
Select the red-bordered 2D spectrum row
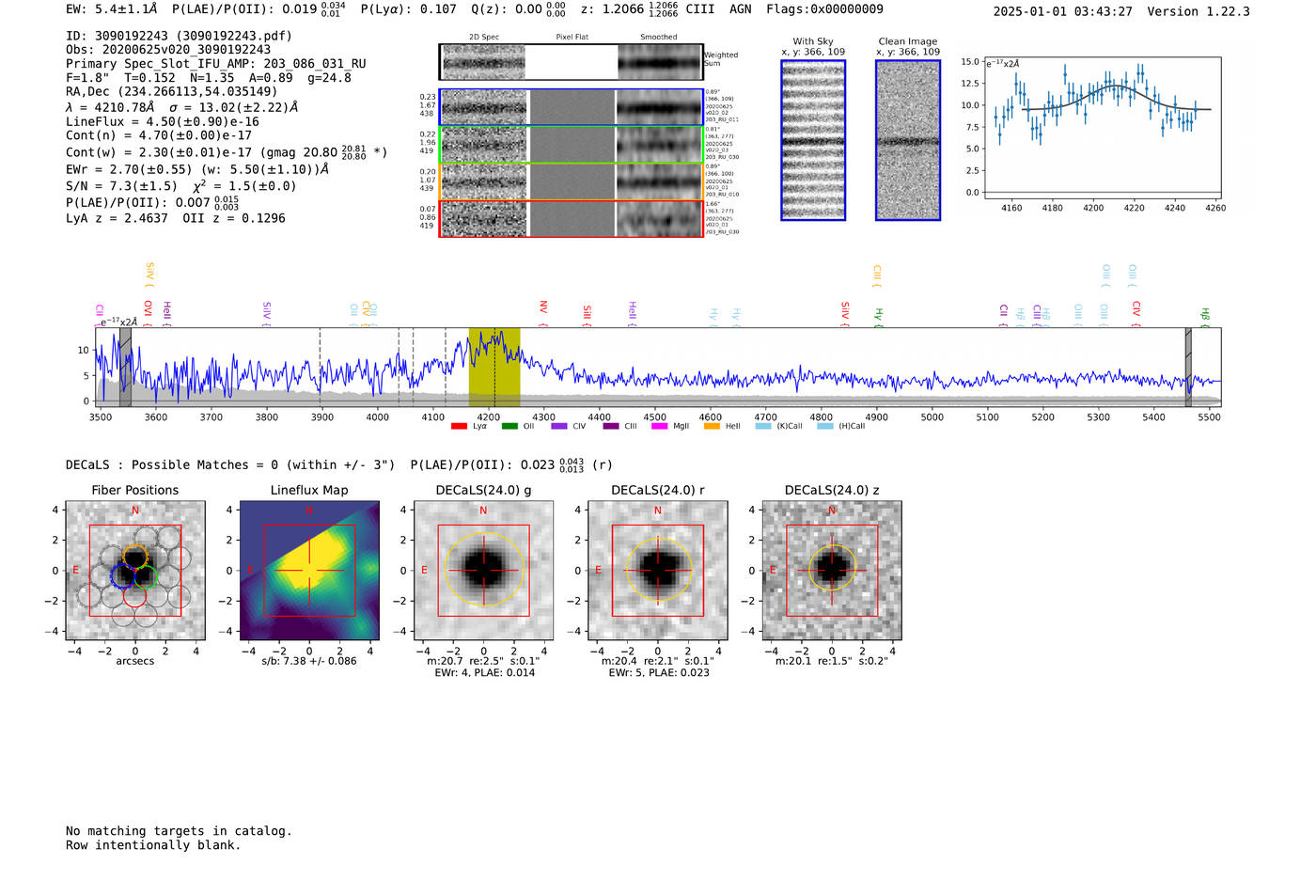pos(571,219)
